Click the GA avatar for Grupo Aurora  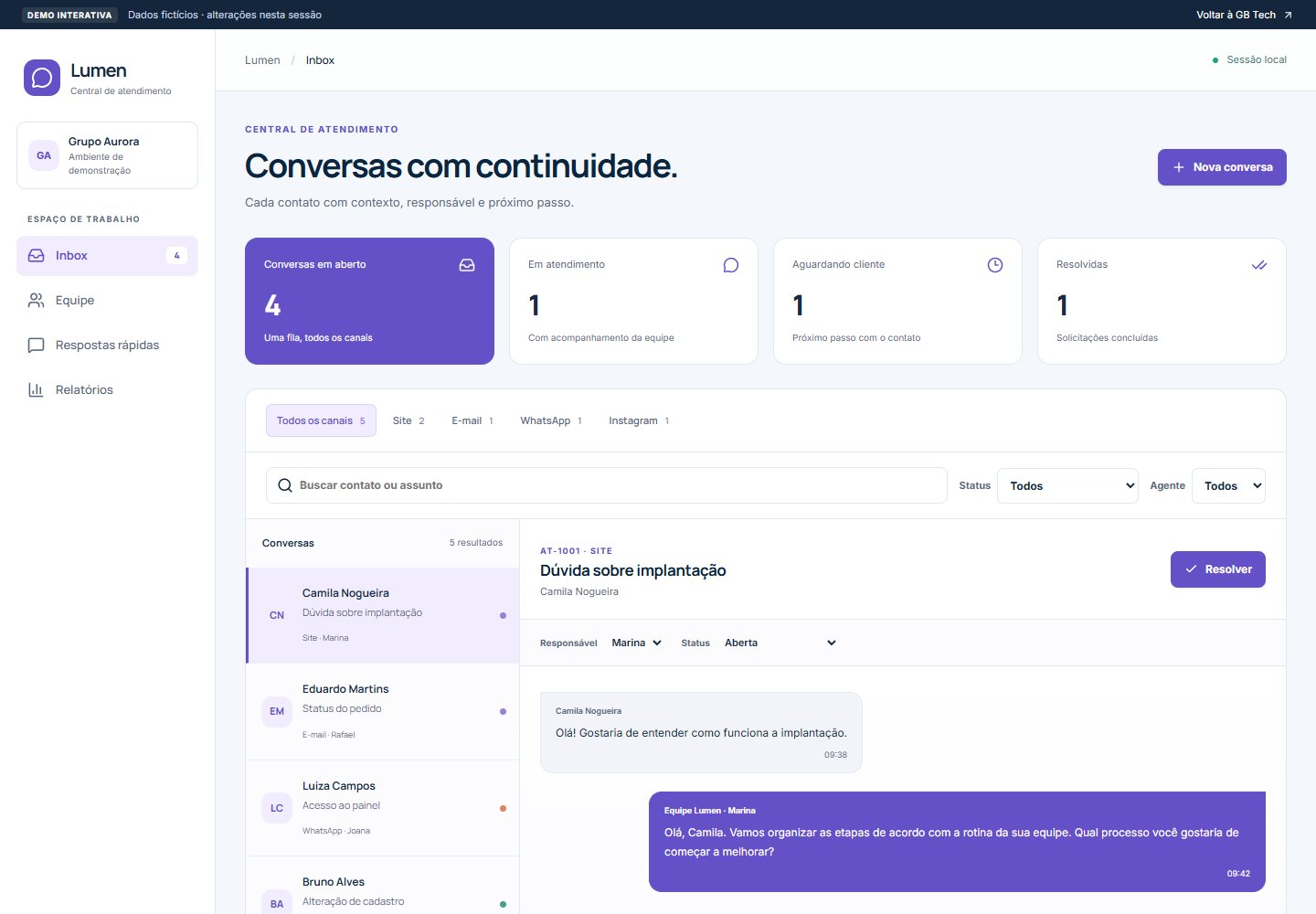click(x=44, y=155)
